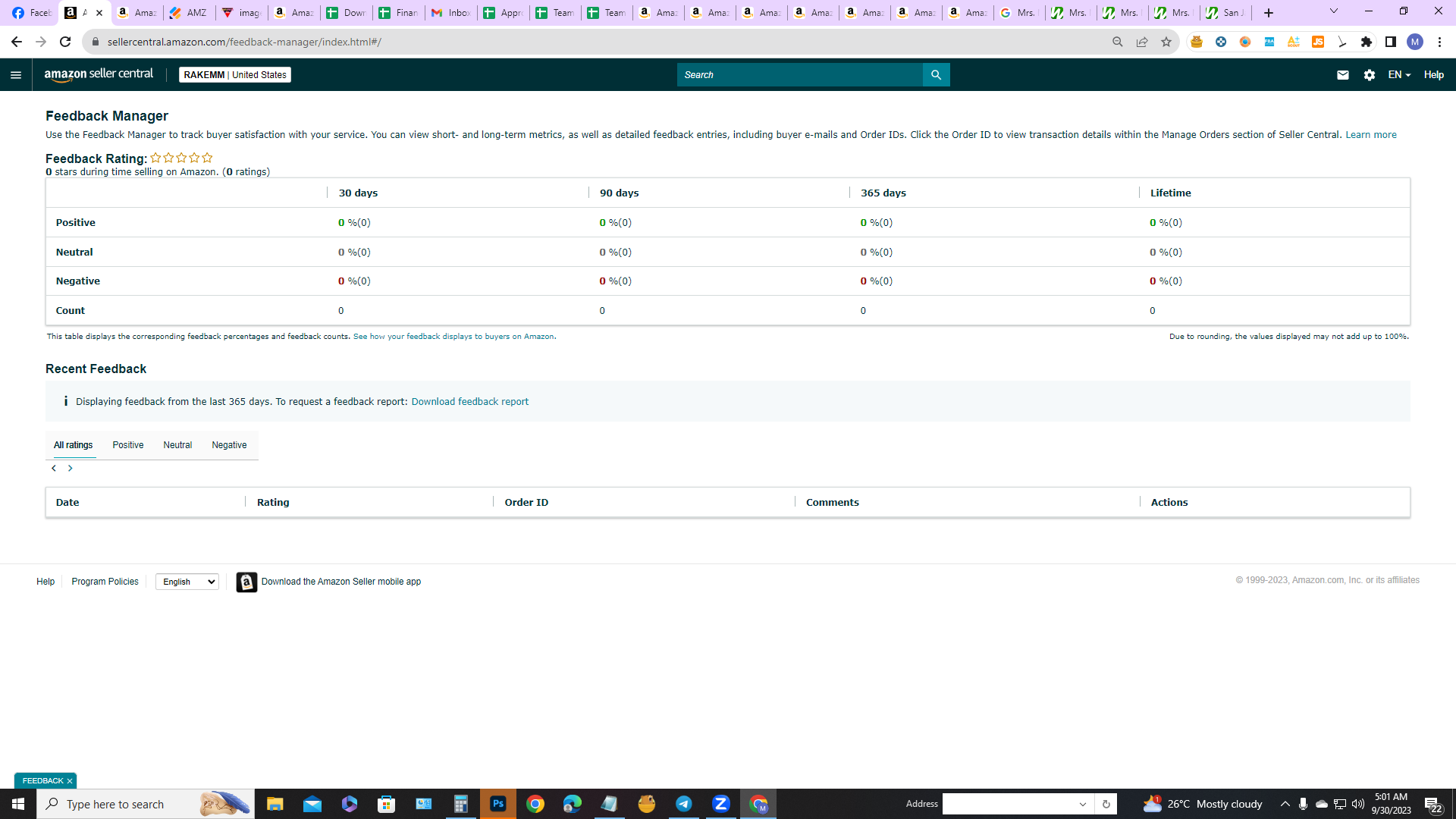
Task: Click the taskbar Address input field
Action: [1009, 804]
